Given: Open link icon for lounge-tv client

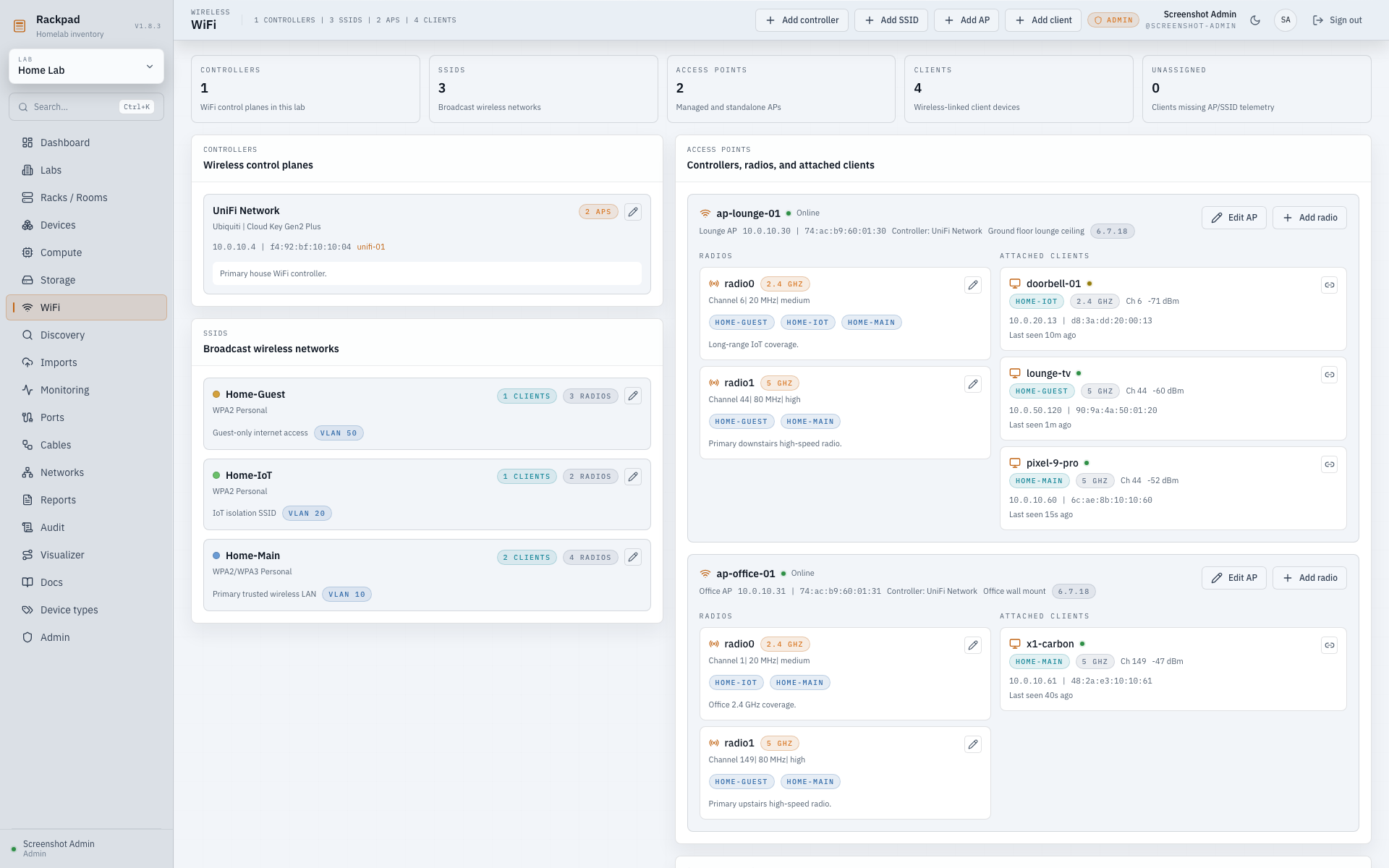Looking at the screenshot, I should coord(1329,375).
